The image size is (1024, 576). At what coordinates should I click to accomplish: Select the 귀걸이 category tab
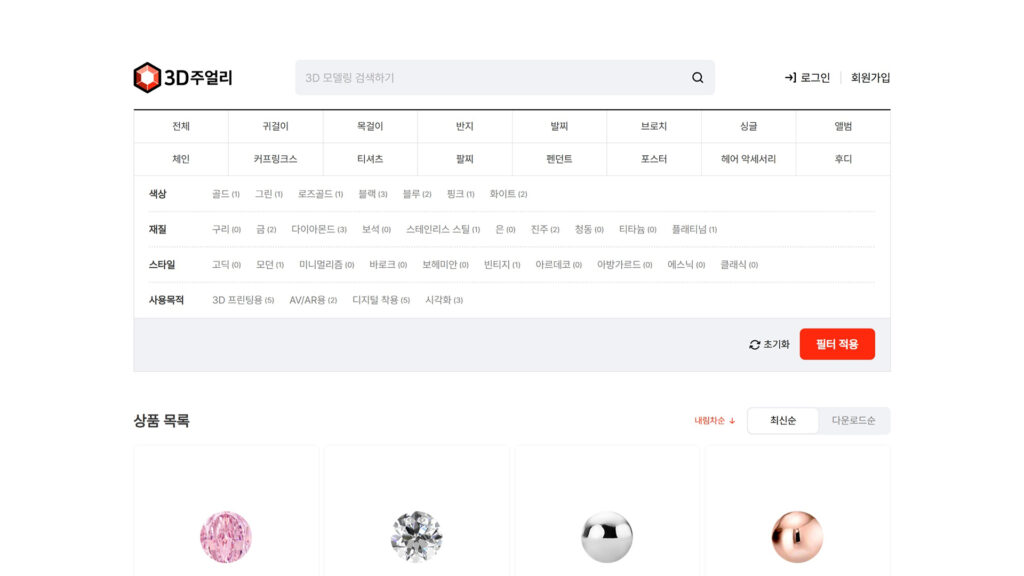click(276, 126)
